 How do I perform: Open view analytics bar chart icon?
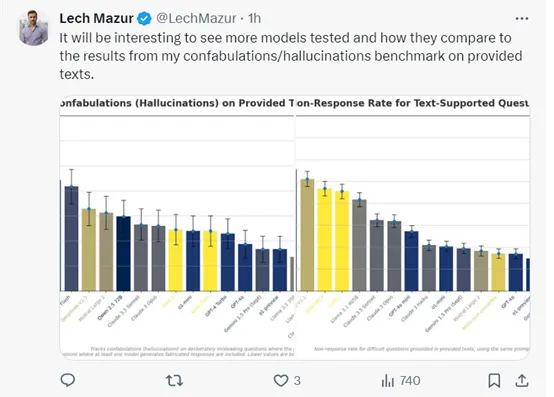pyautogui.click(x=388, y=381)
